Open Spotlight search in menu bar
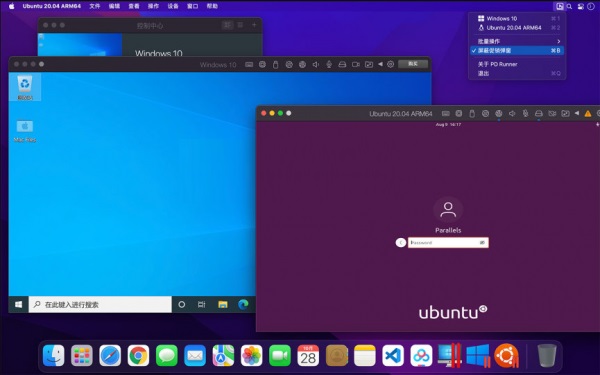Screen dimensions: 600x375 point(569,6)
